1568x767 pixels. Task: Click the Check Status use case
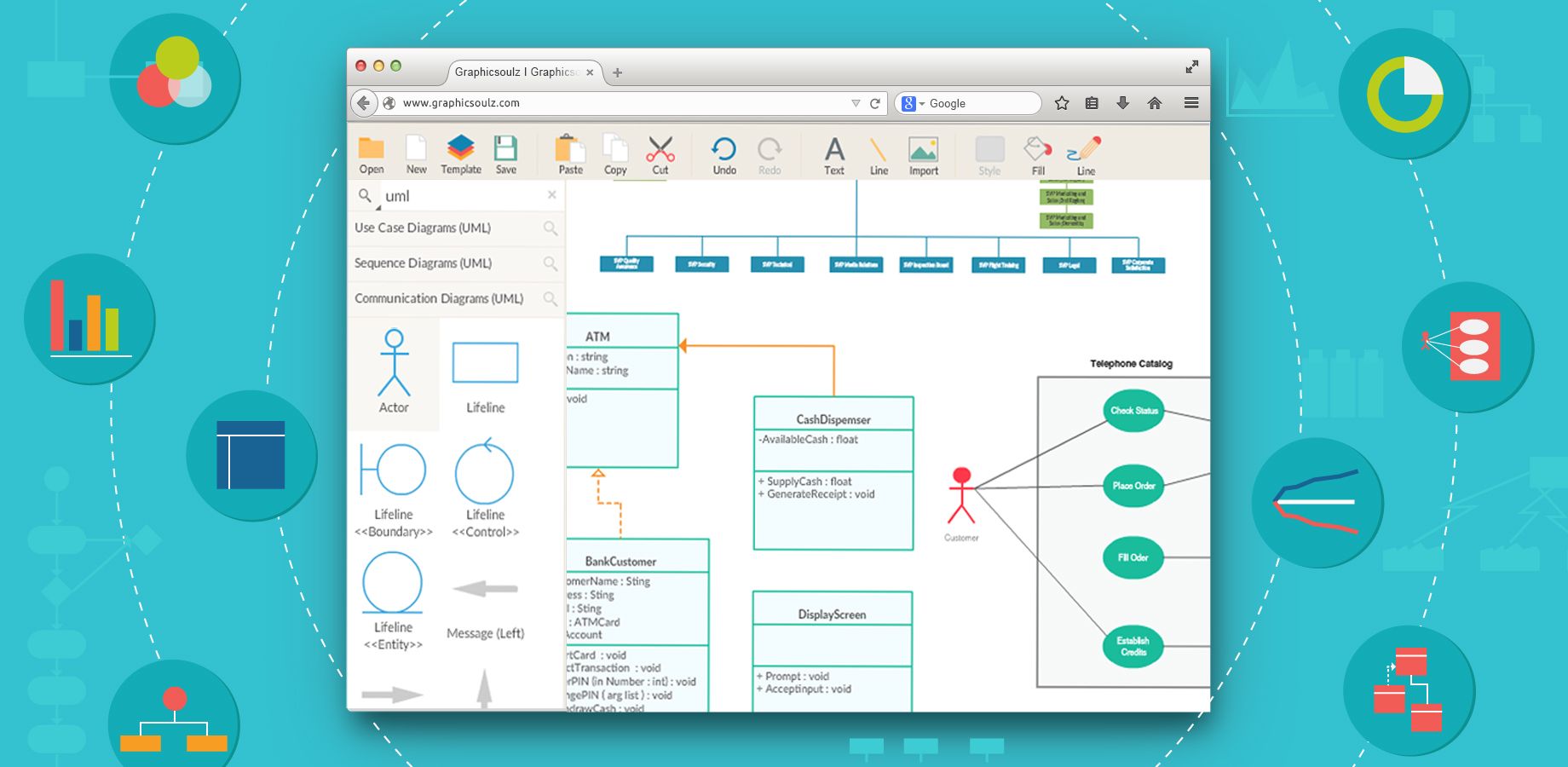click(x=1133, y=411)
